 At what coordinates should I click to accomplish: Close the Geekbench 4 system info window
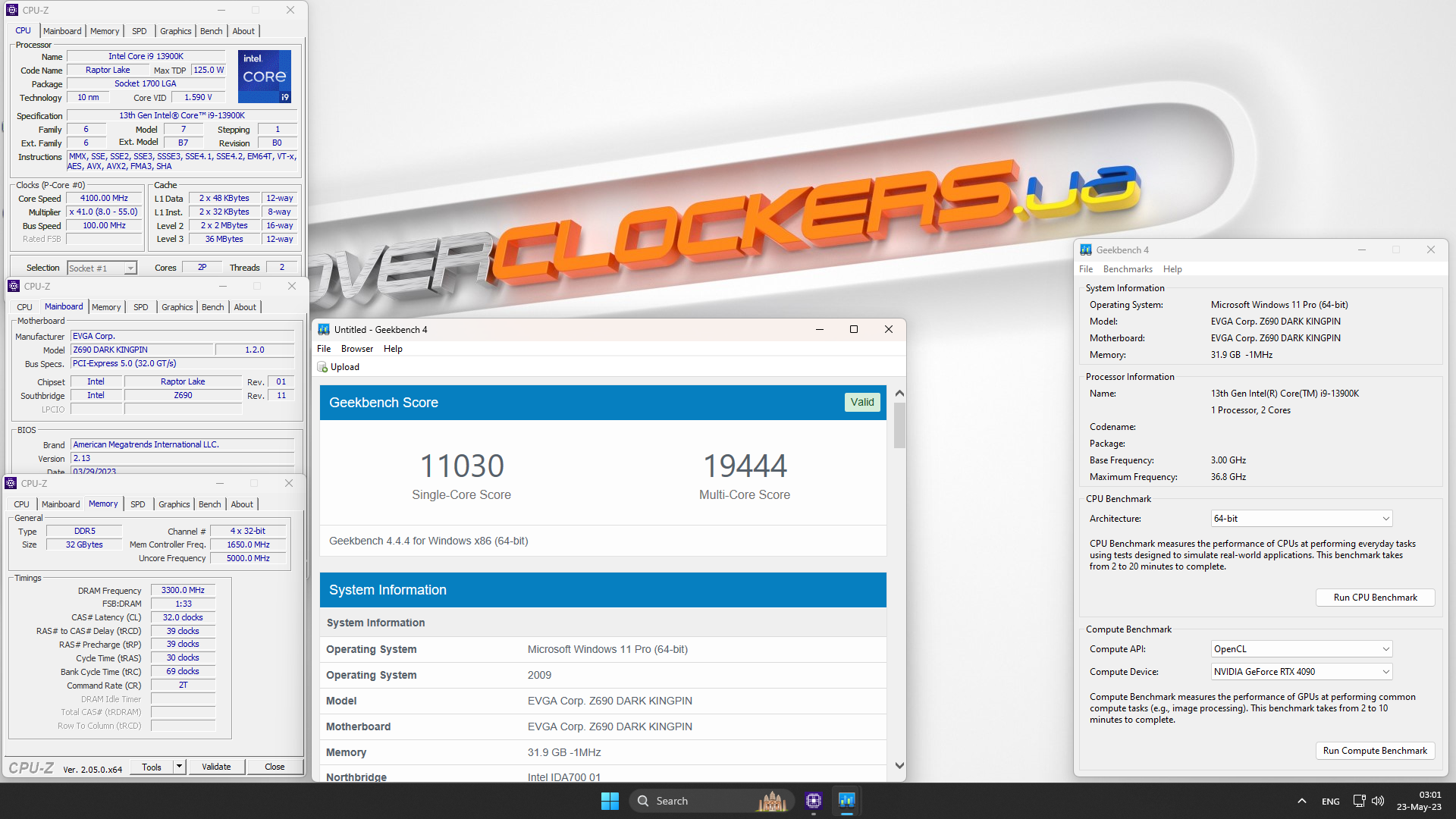click(x=1431, y=249)
